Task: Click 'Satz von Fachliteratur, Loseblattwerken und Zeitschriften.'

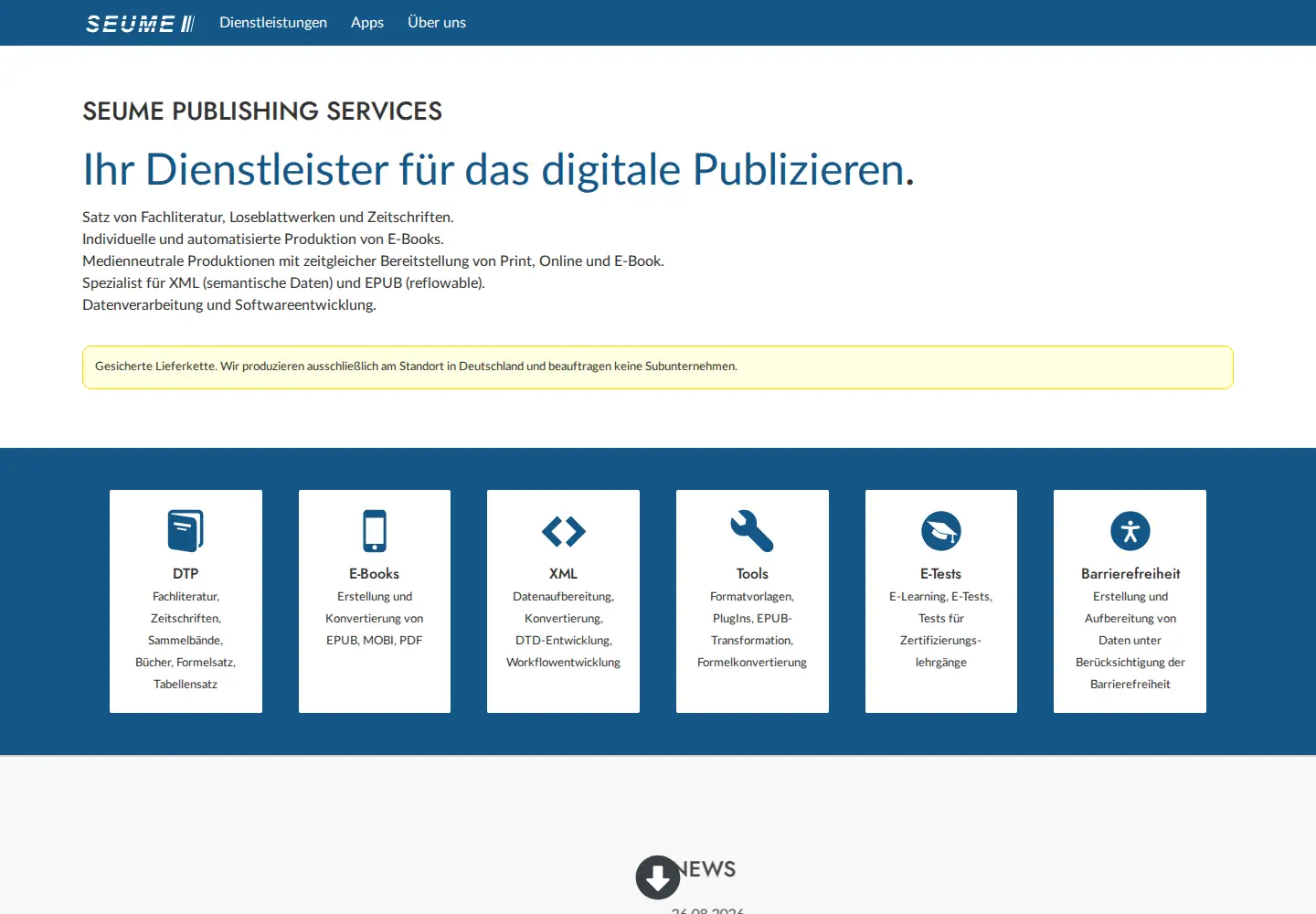Action: (x=268, y=218)
